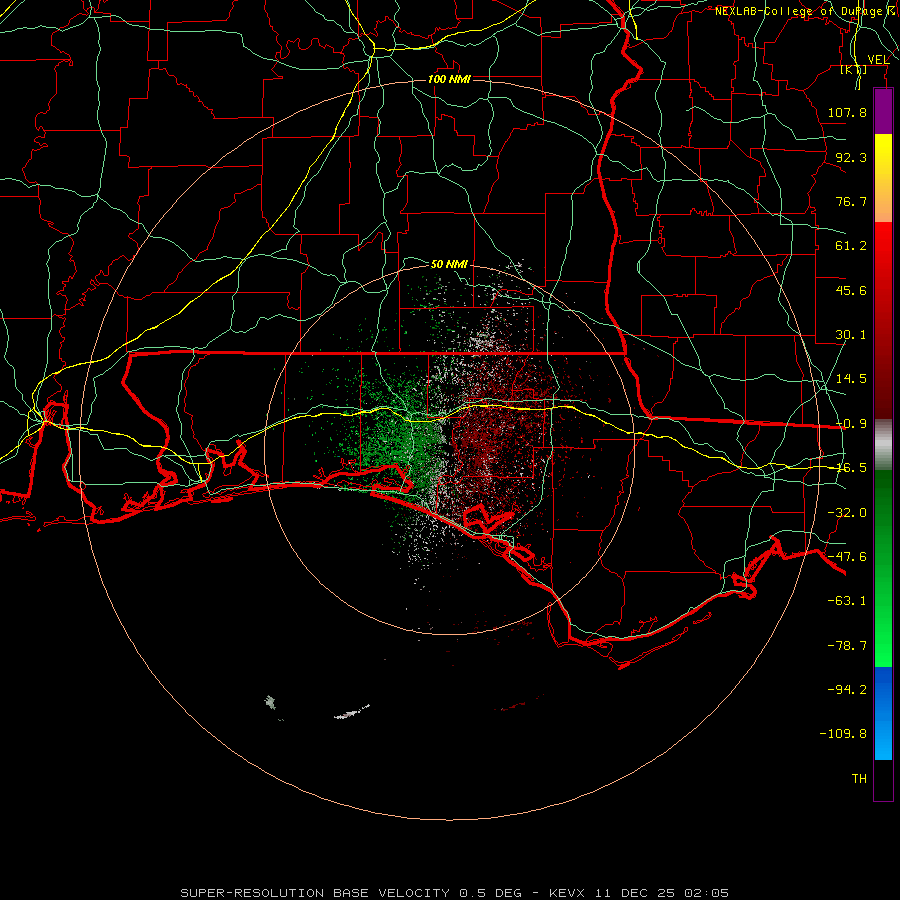Click the 50 NMI range ring label

pyautogui.click(x=449, y=264)
